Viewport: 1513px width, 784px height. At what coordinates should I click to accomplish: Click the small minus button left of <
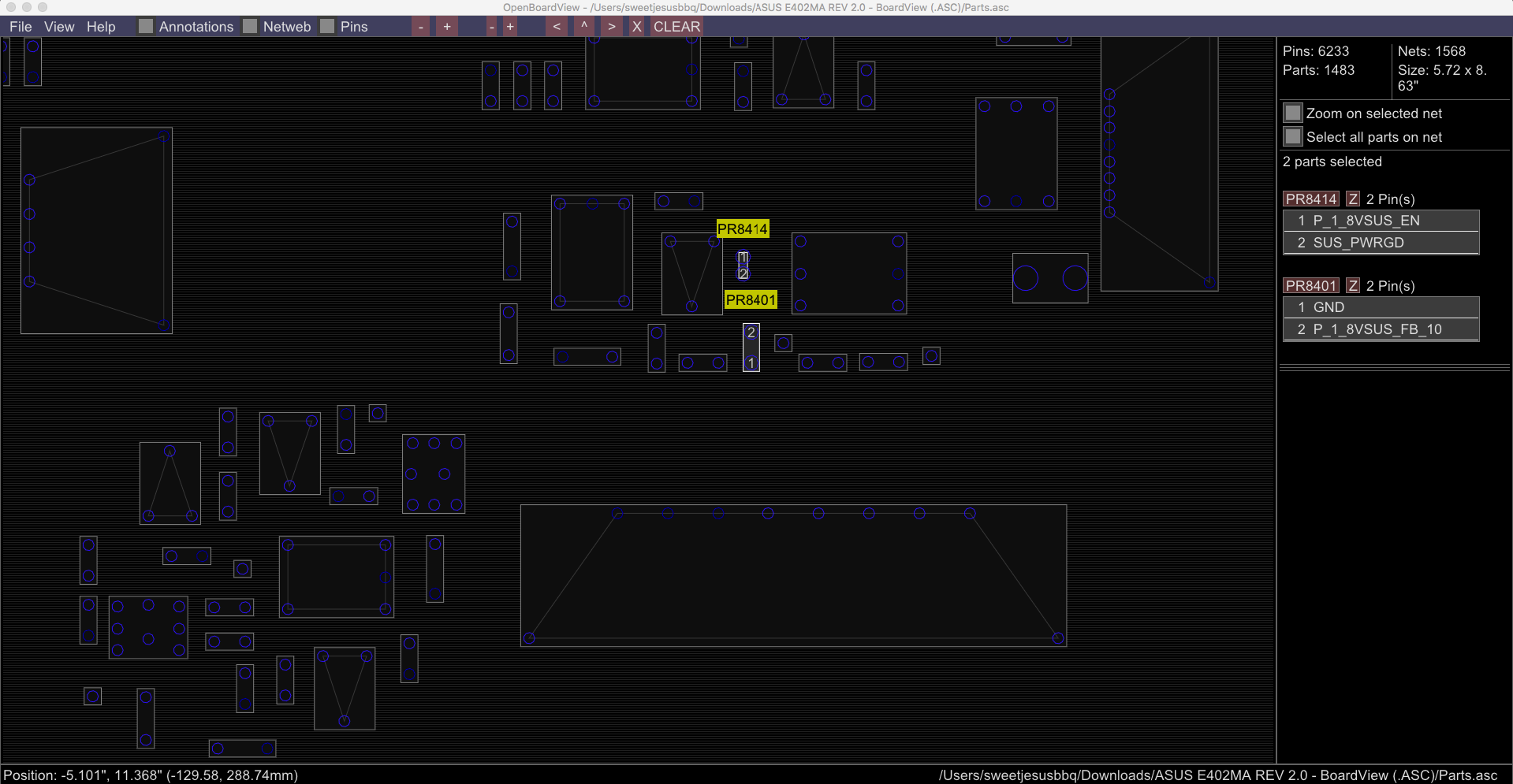coord(492,27)
